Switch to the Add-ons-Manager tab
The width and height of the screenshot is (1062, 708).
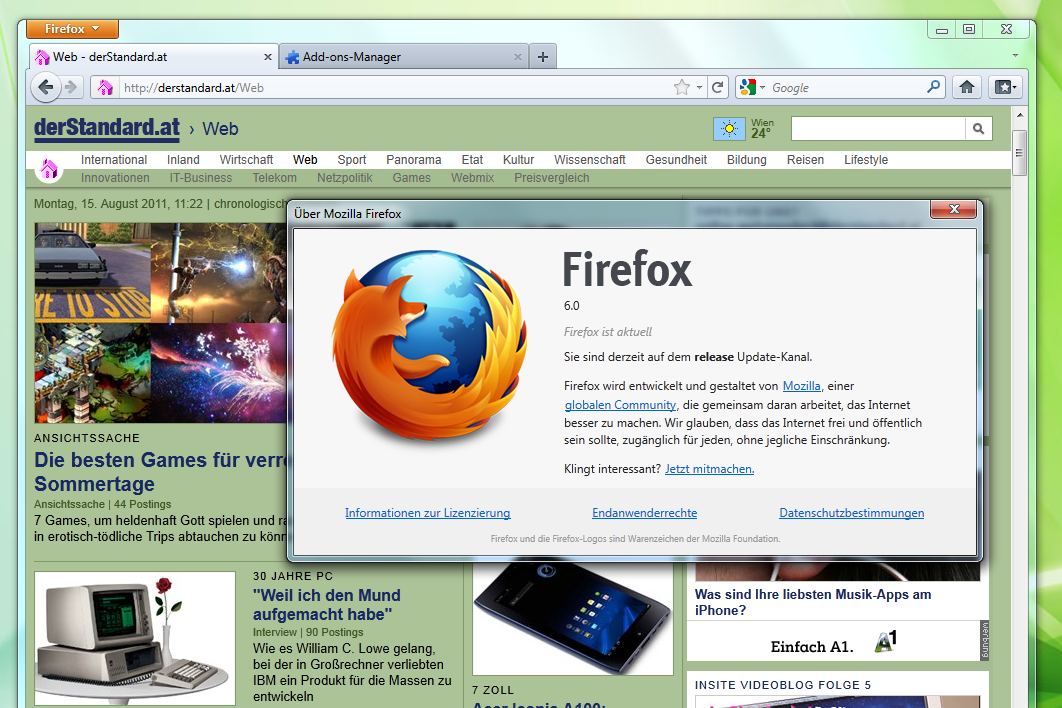[404, 57]
